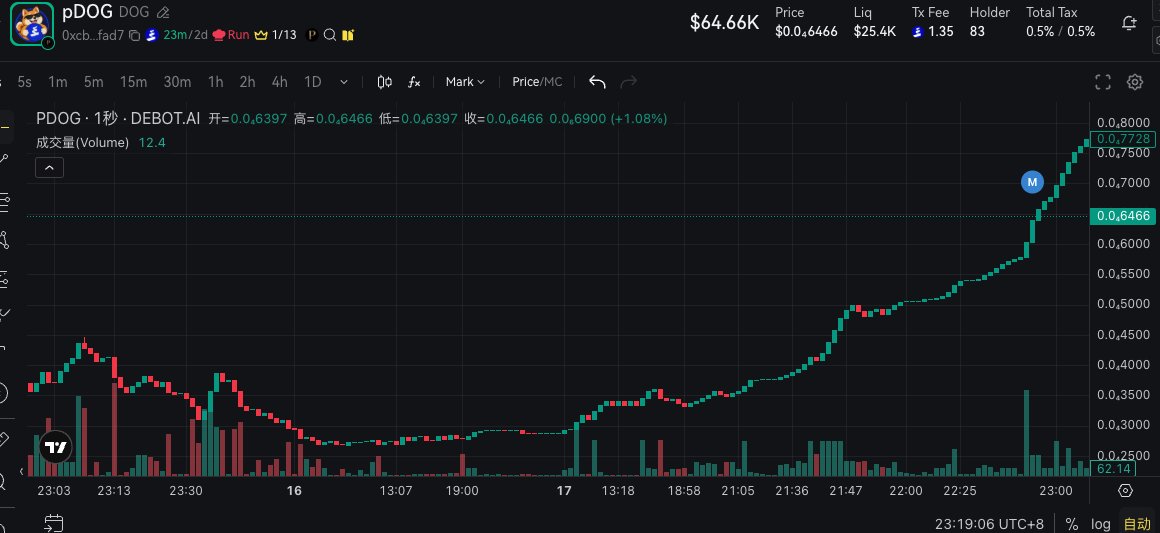Screen dimensions: 1160x533
Task: Click the blue chain icon beside Tx Fee 1.35
Action: [917, 32]
